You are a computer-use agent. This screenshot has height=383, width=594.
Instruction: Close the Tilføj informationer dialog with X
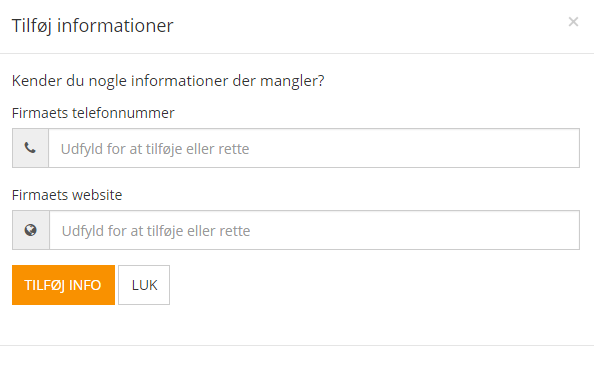[573, 22]
